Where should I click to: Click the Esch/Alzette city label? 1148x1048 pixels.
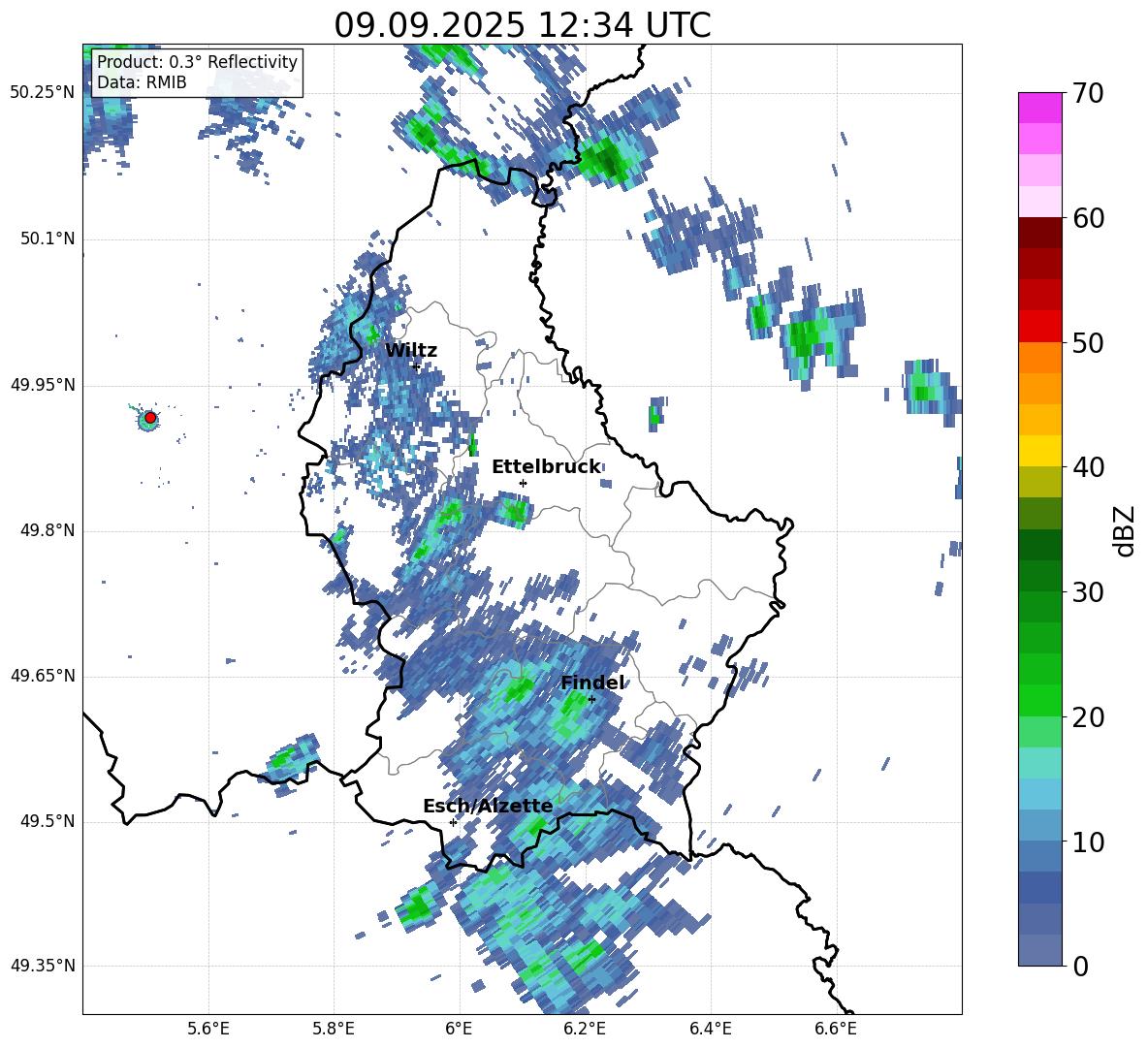(x=488, y=807)
